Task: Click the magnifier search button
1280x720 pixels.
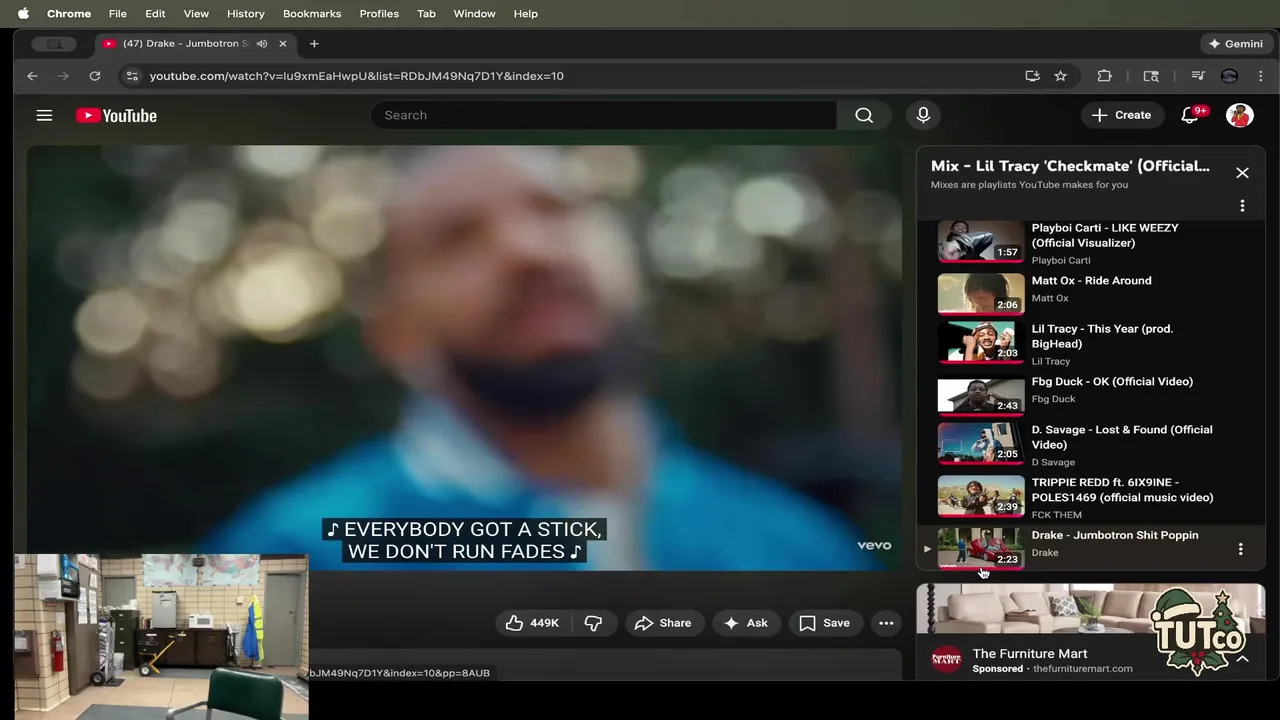Action: (864, 115)
